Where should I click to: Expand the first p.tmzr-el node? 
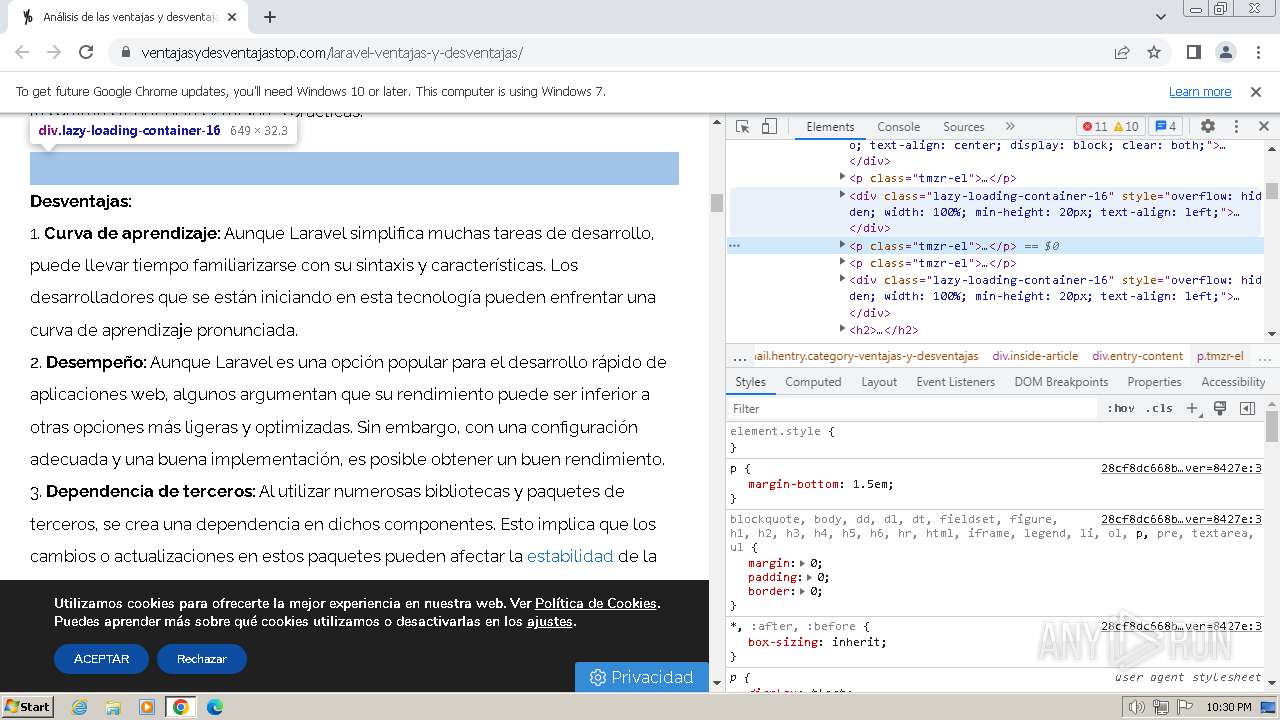[x=843, y=177]
